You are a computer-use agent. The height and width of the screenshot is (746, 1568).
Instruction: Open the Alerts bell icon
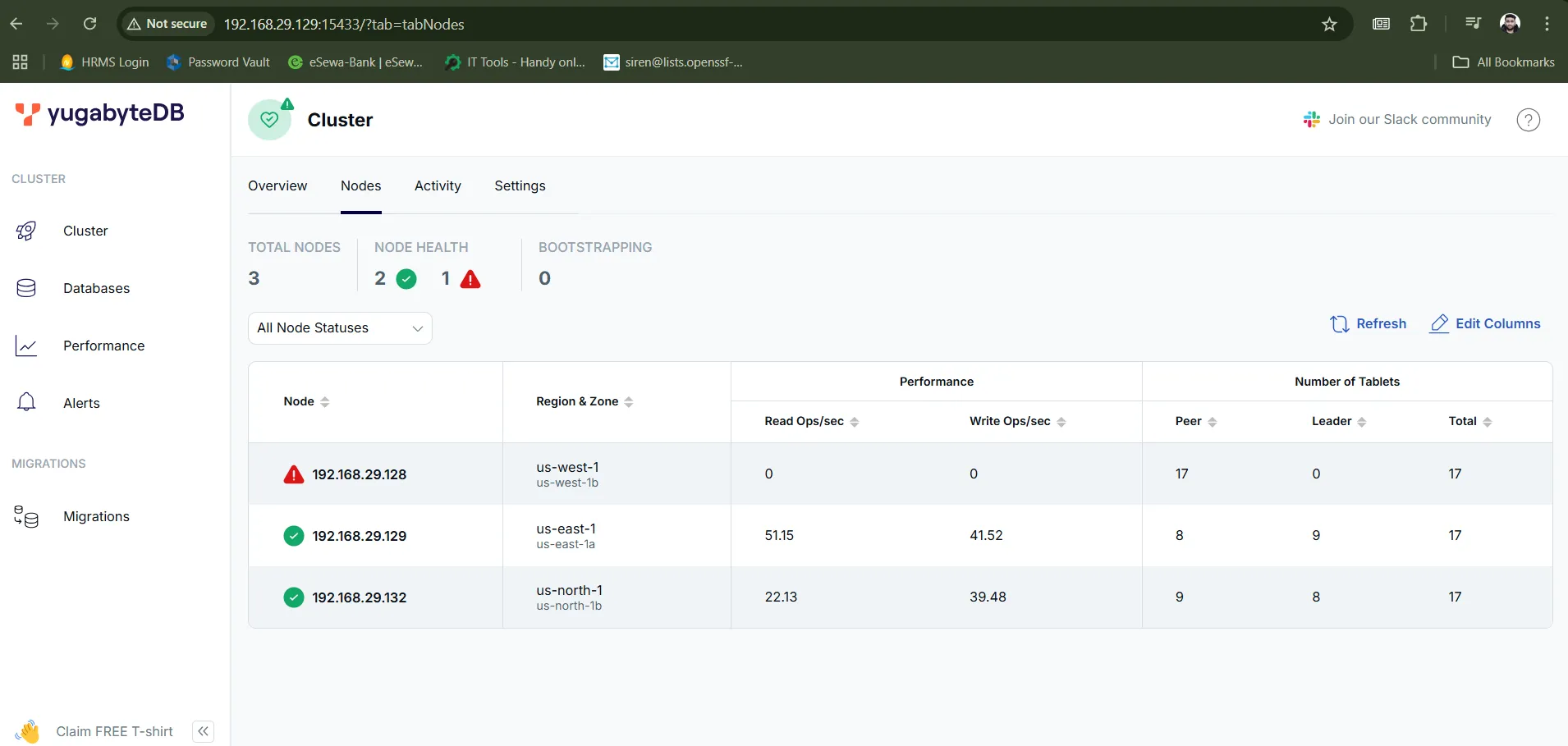pos(26,402)
